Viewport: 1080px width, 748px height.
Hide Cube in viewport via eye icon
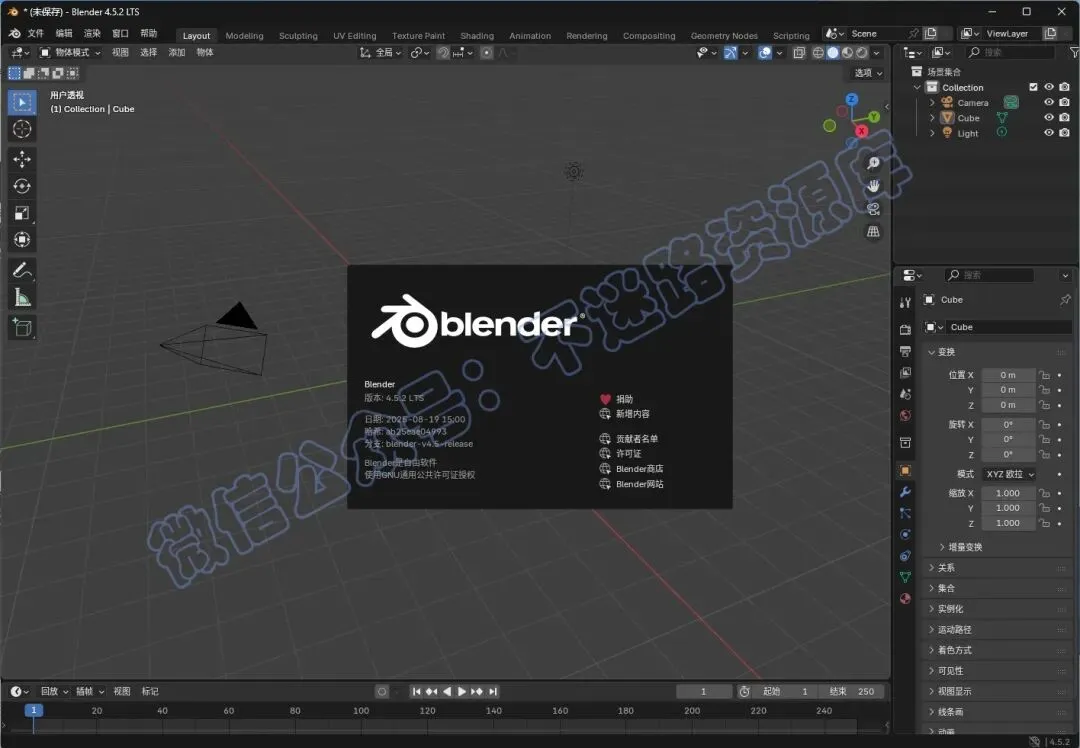pos(1049,117)
